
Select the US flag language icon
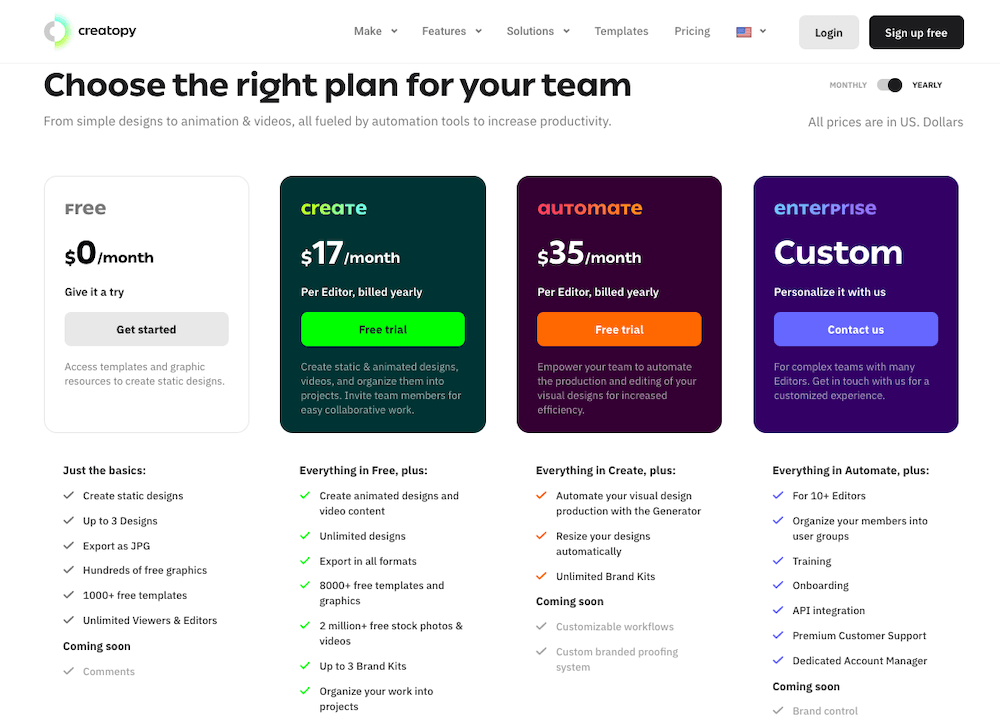tap(744, 32)
